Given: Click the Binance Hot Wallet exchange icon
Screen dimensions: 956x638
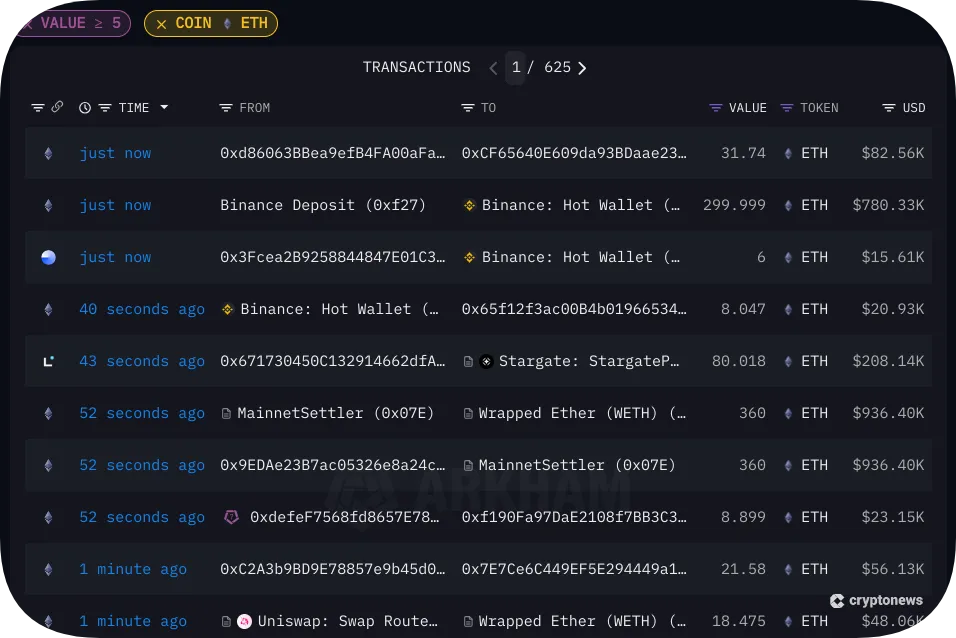Looking at the screenshot, I should click(470, 205).
